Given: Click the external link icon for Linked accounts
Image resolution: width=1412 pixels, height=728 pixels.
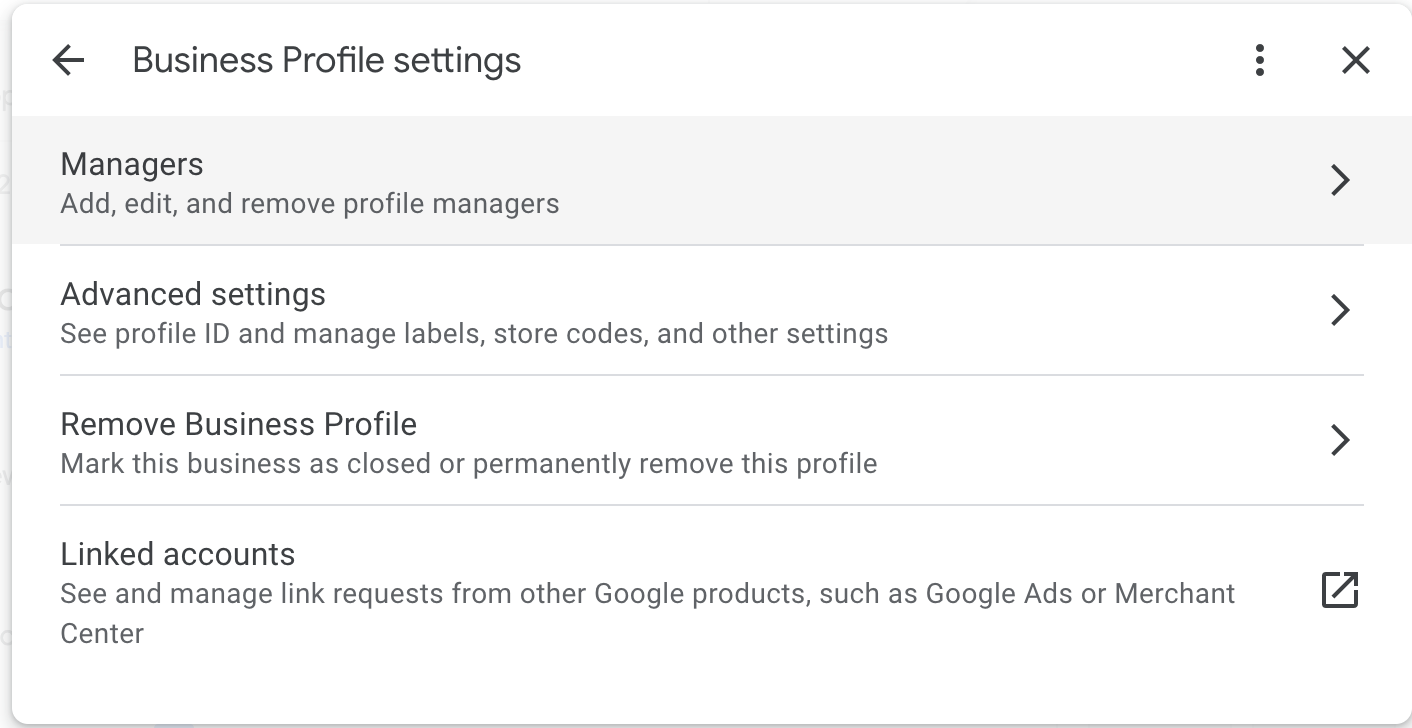Looking at the screenshot, I should point(1340,590).
